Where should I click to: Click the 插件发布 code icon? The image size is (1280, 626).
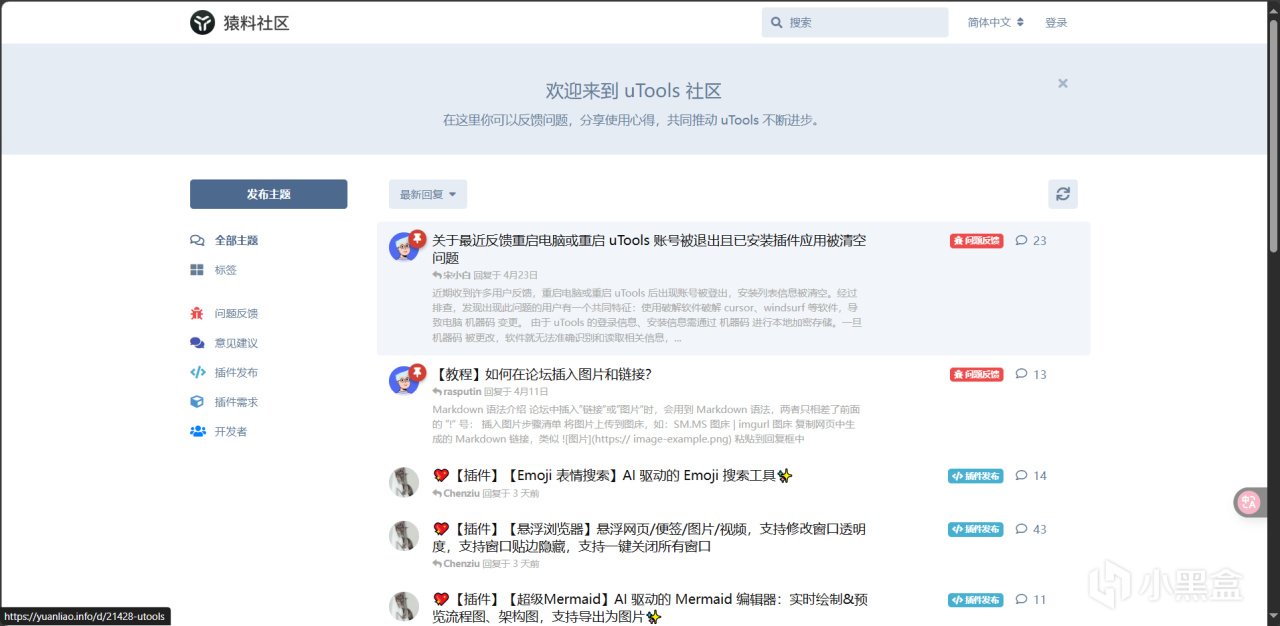pyautogui.click(x=197, y=372)
